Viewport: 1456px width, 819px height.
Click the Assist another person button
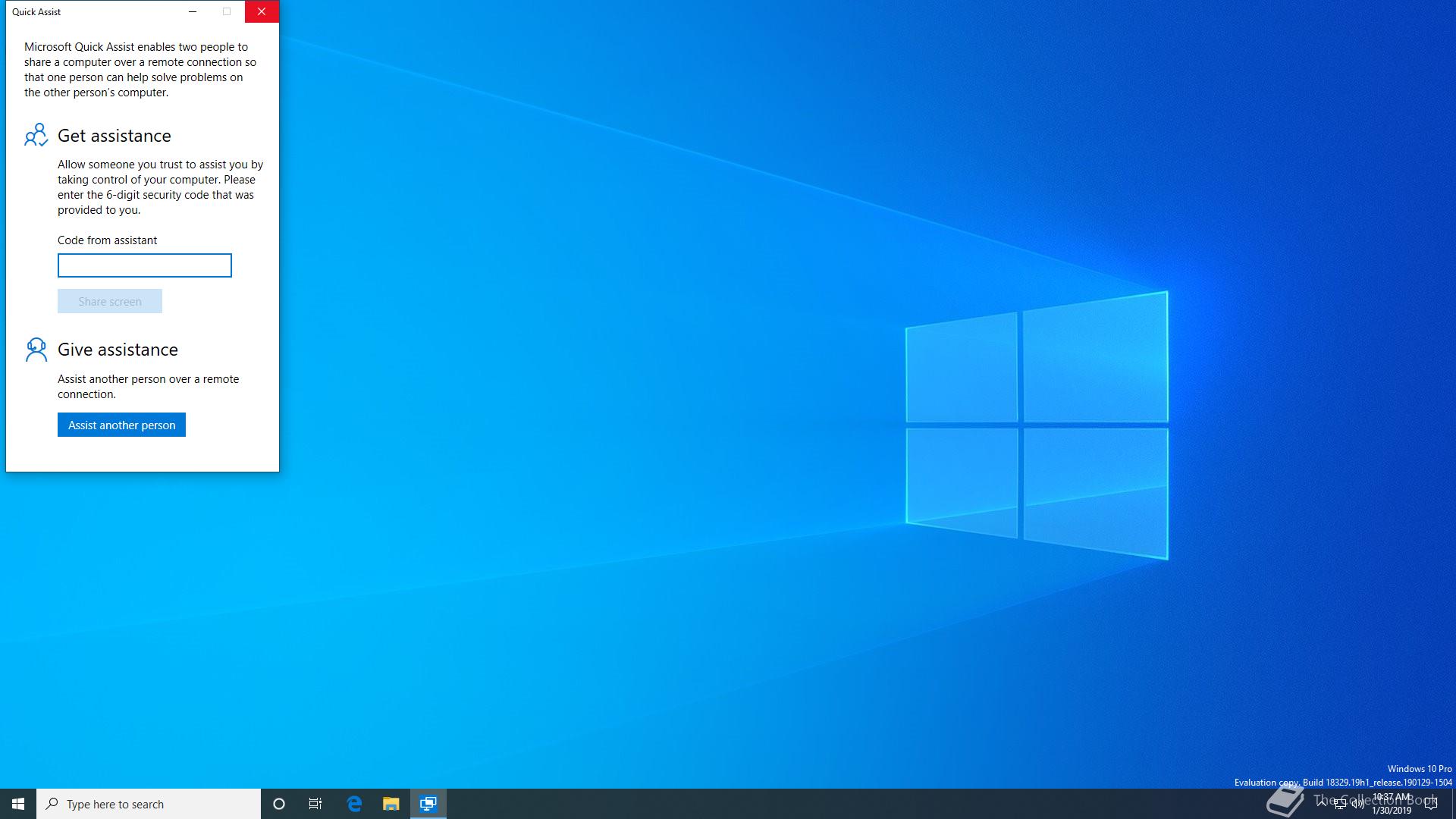coord(121,425)
